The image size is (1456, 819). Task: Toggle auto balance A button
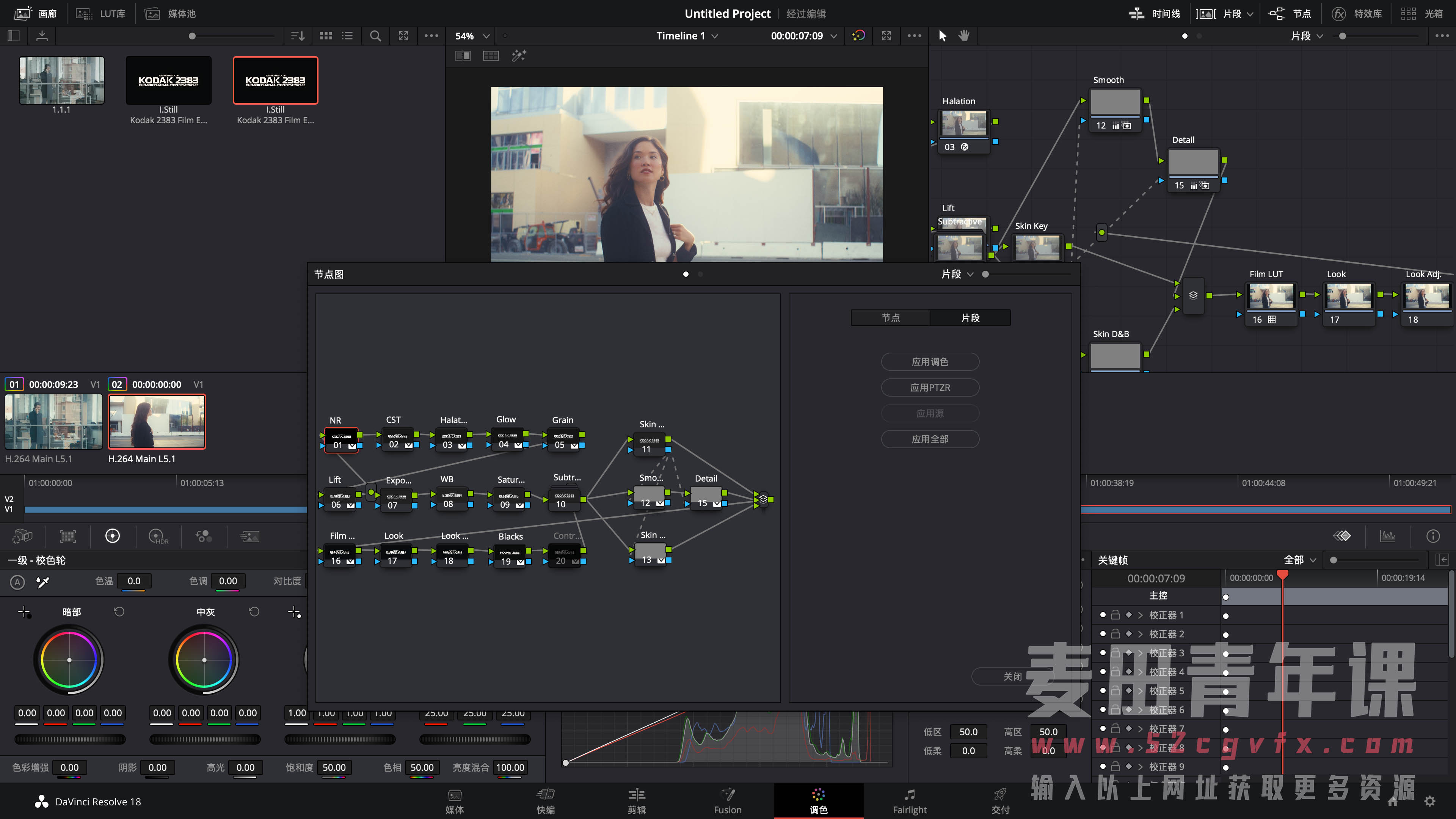tap(17, 582)
